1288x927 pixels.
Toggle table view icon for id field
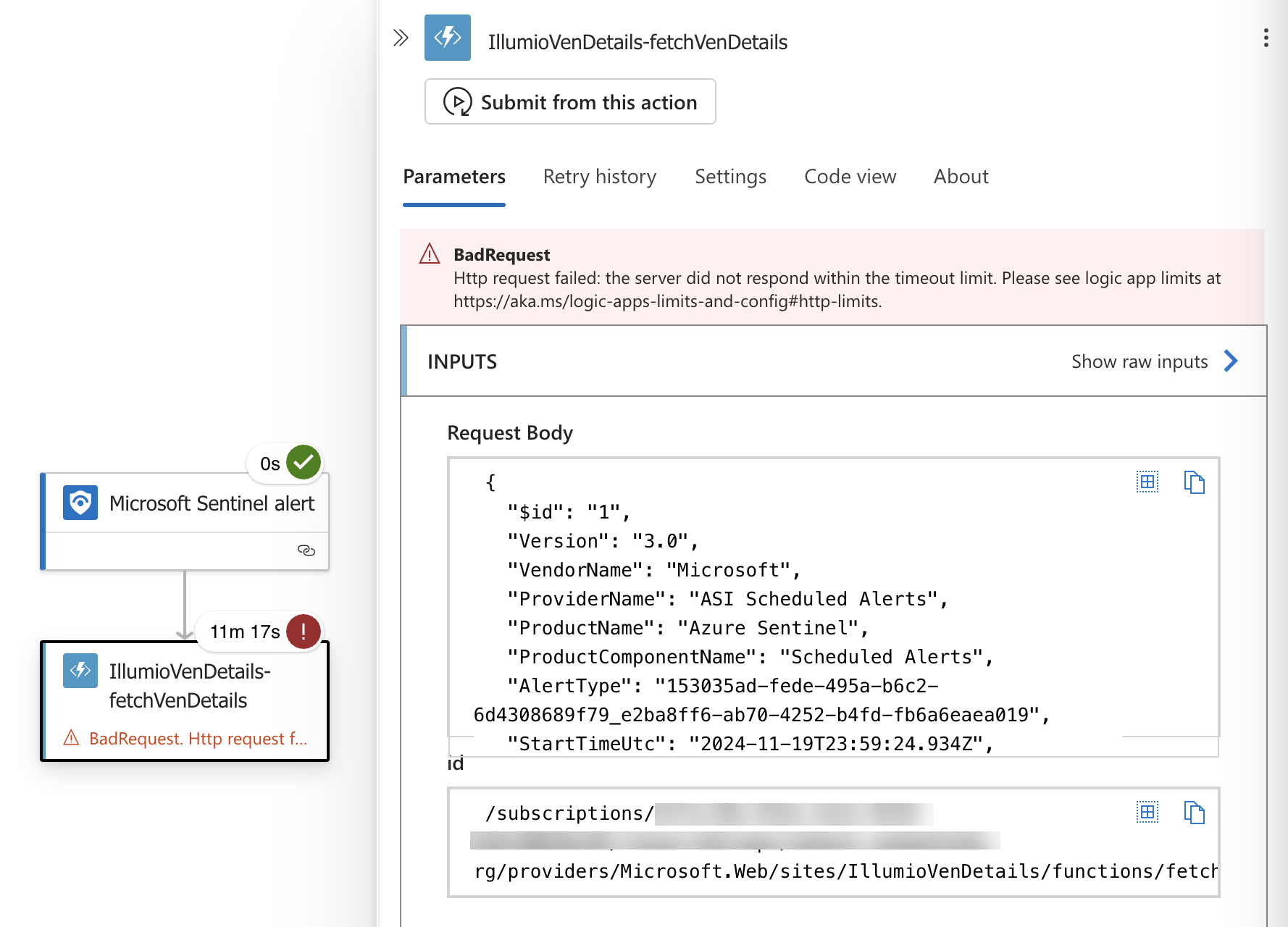click(x=1147, y=812)
